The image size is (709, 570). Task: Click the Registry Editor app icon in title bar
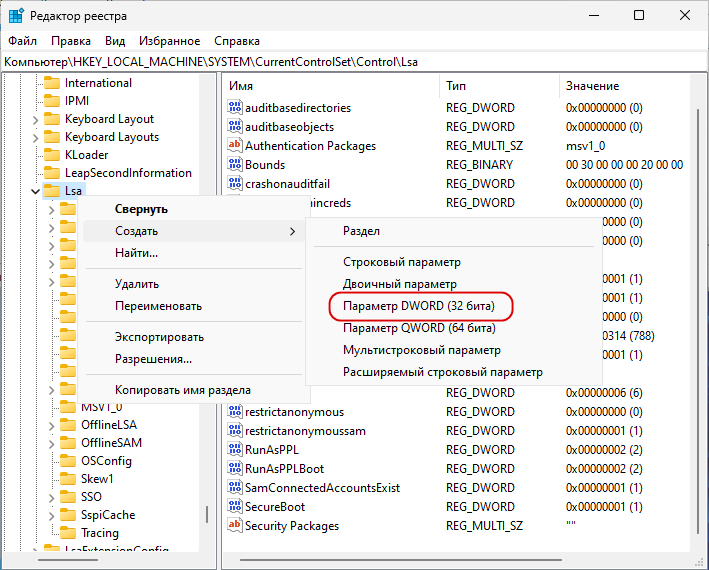pos(16,15)
